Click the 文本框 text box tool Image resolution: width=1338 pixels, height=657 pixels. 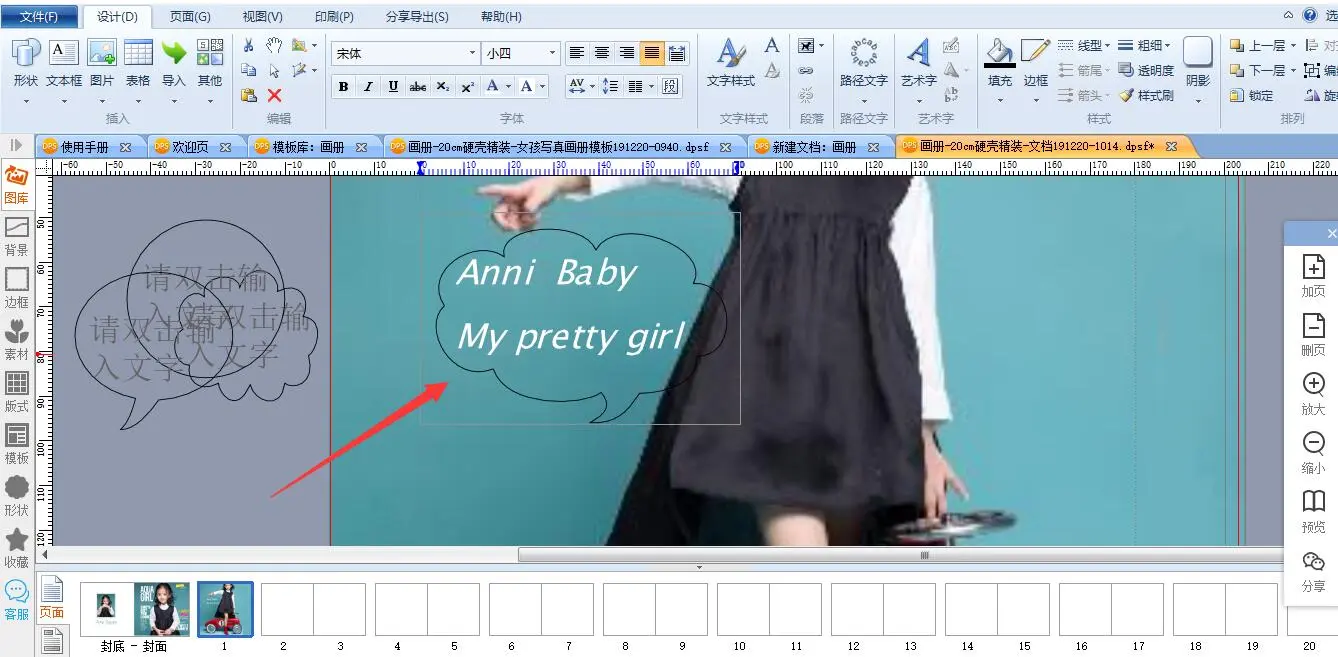64,62
